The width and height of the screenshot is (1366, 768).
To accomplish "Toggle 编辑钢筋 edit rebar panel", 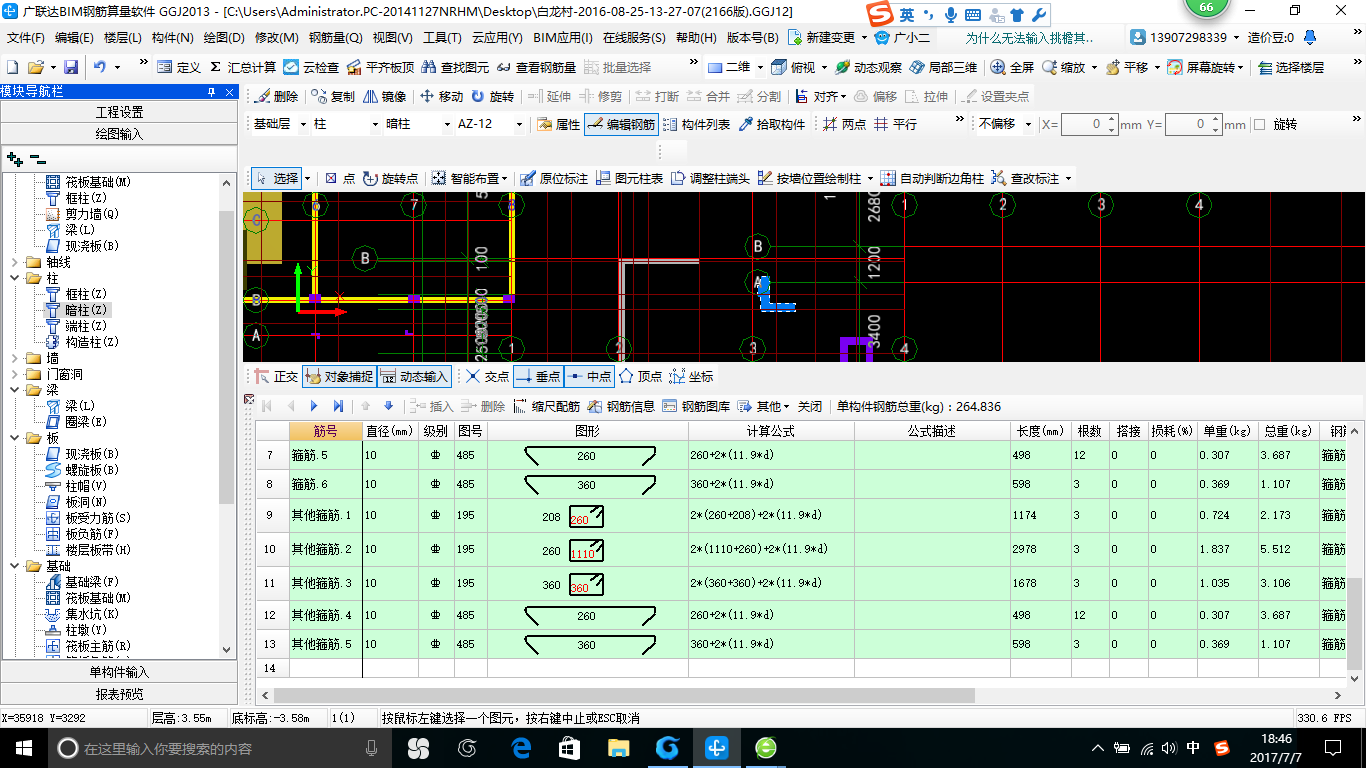I will (x=621, y=124).
